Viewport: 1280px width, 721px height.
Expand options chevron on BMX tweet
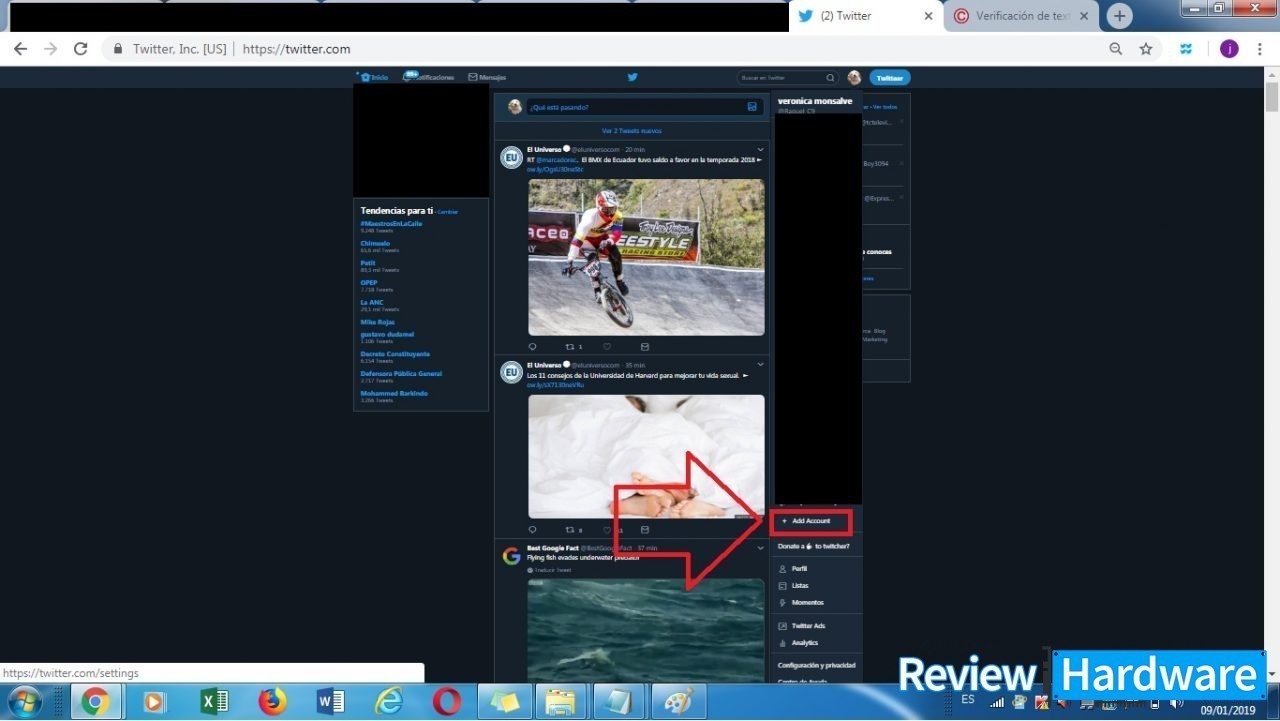click(760, 149)
